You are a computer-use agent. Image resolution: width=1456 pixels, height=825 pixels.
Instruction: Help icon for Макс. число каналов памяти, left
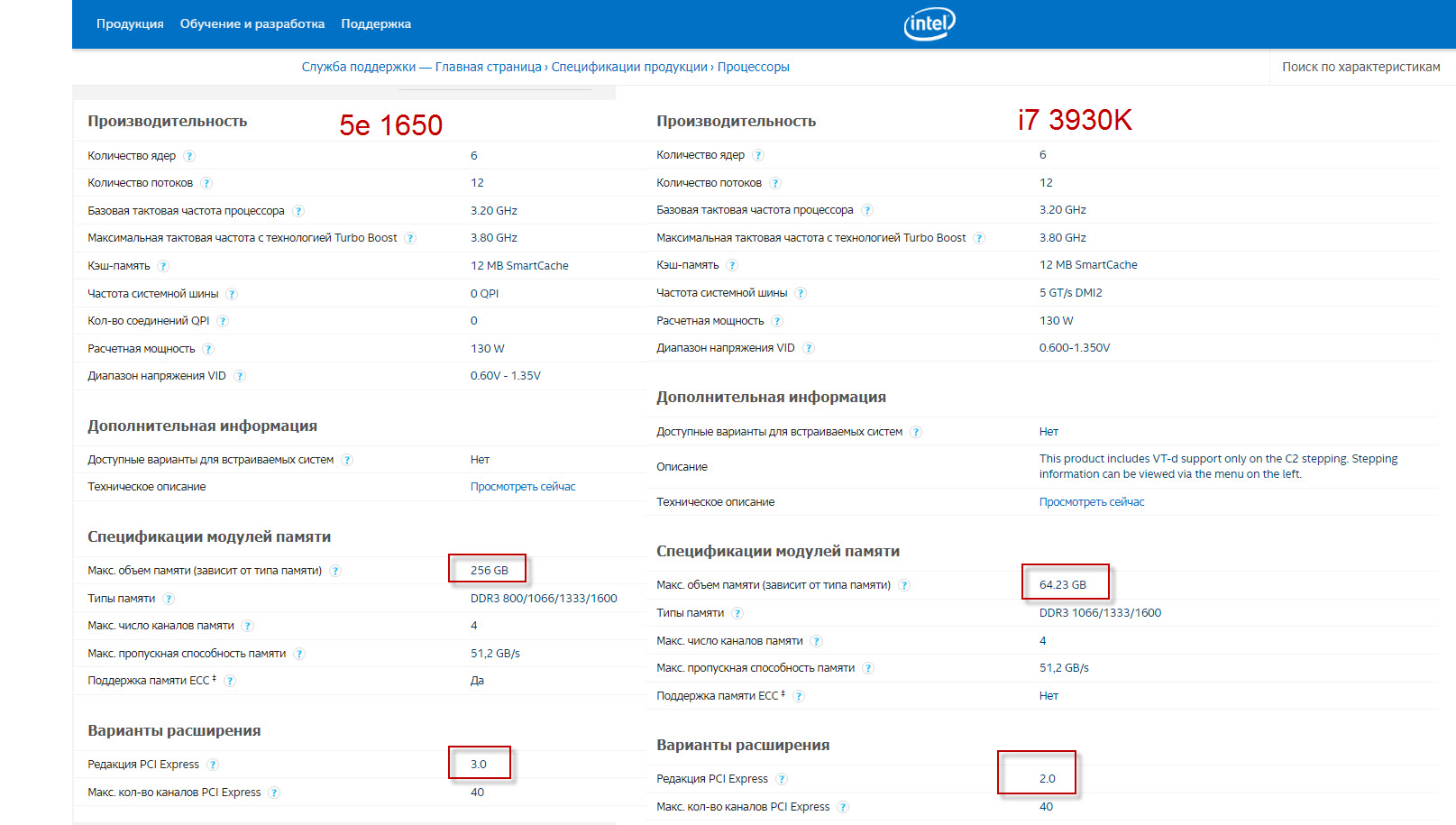click(248, 626)
